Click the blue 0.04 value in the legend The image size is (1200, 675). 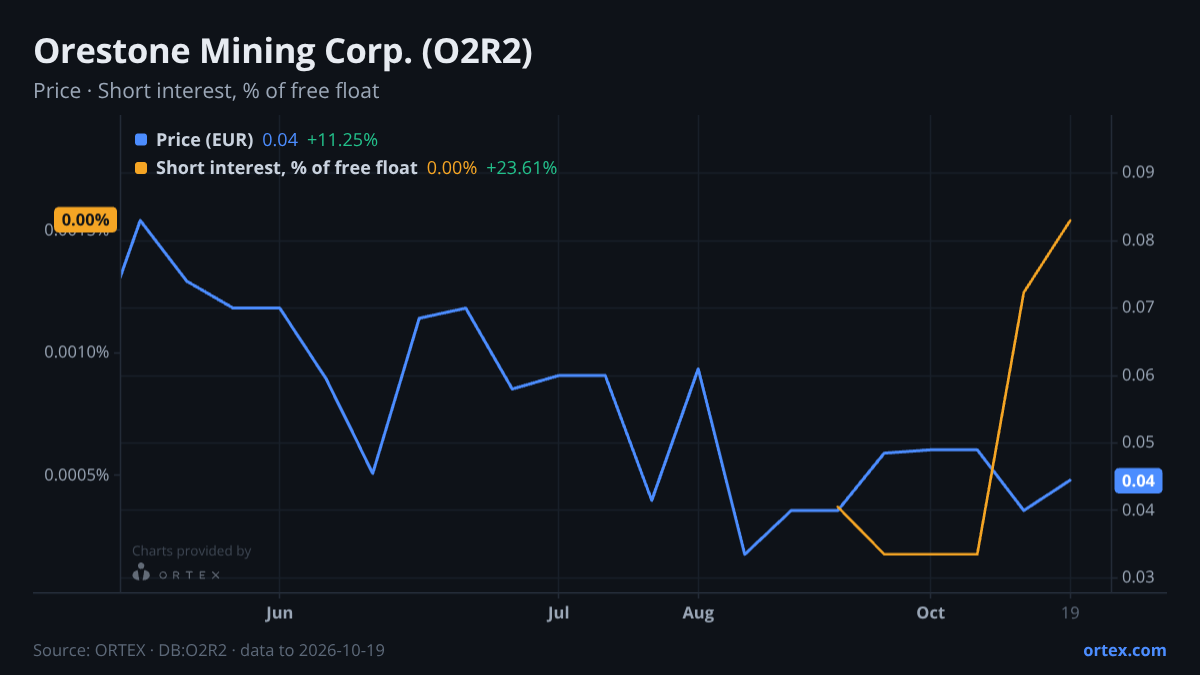click(x=280, y=140)
